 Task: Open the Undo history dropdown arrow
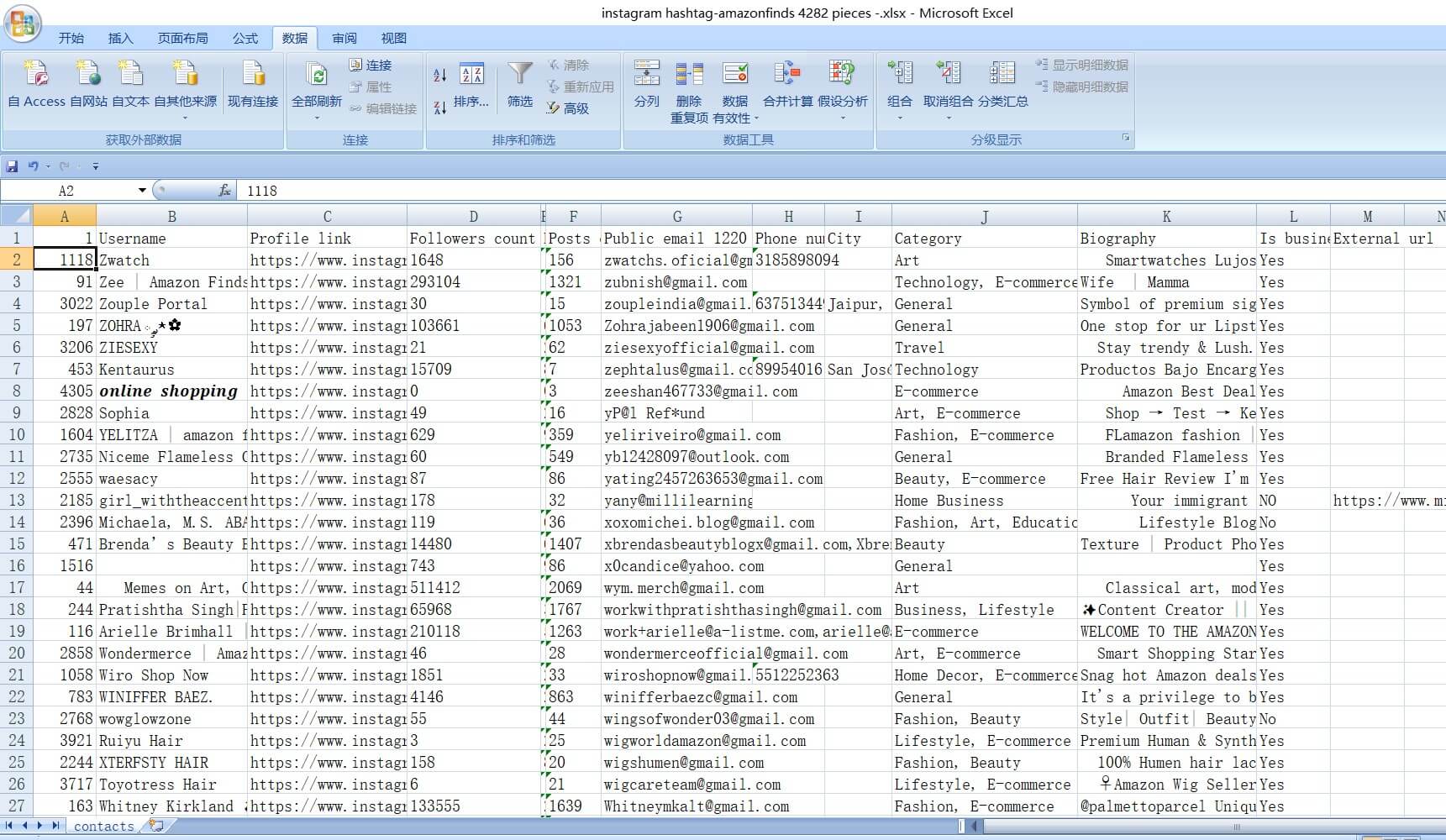coord(48,166)
